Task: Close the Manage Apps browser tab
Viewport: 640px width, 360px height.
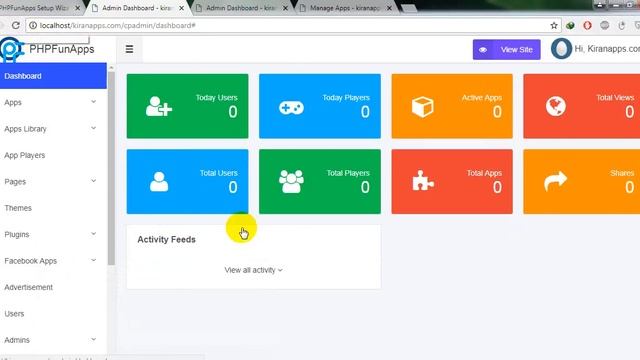Action: 389,8
